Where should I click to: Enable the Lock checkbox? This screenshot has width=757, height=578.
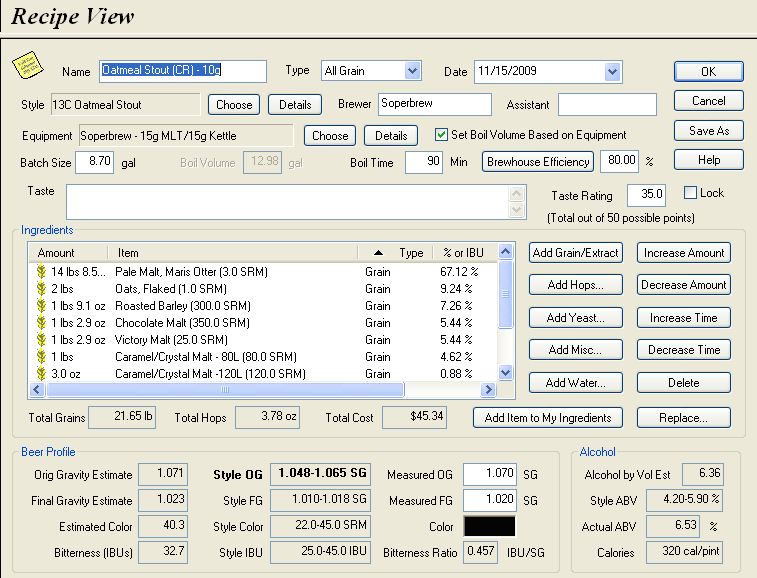[x=690, y=193]
